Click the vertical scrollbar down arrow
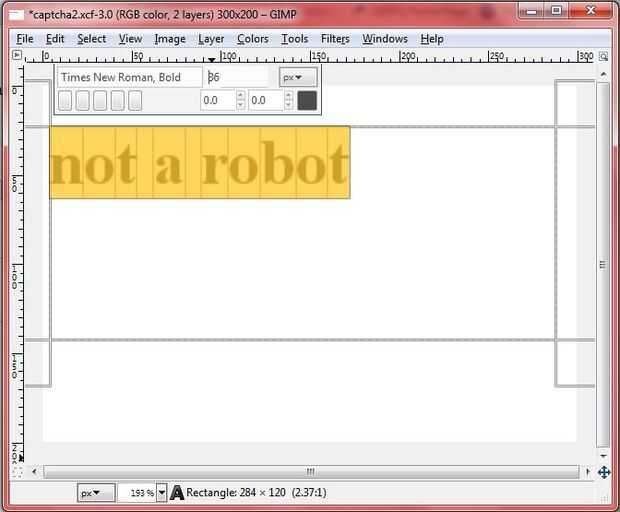 (x=603, y=456)
